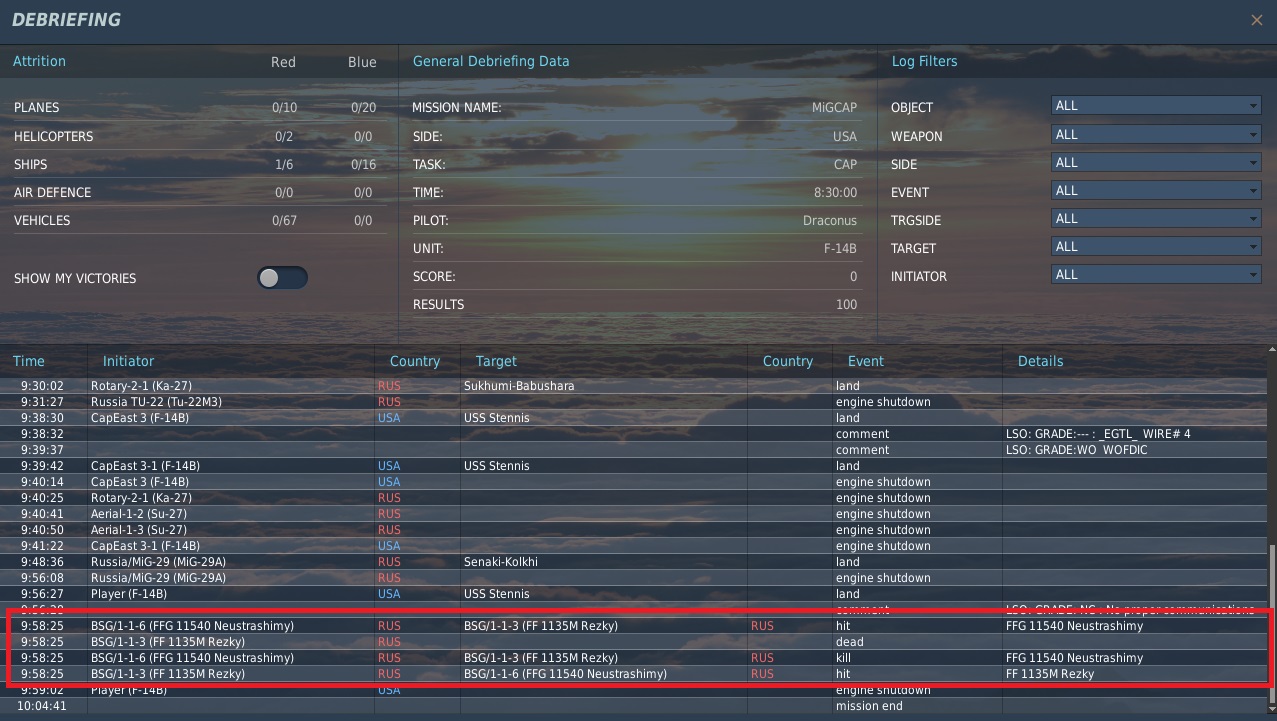This screenshot has width=1277, height=721.
Task: Close the Debriefing window
Action: (x=1256, y=20)
